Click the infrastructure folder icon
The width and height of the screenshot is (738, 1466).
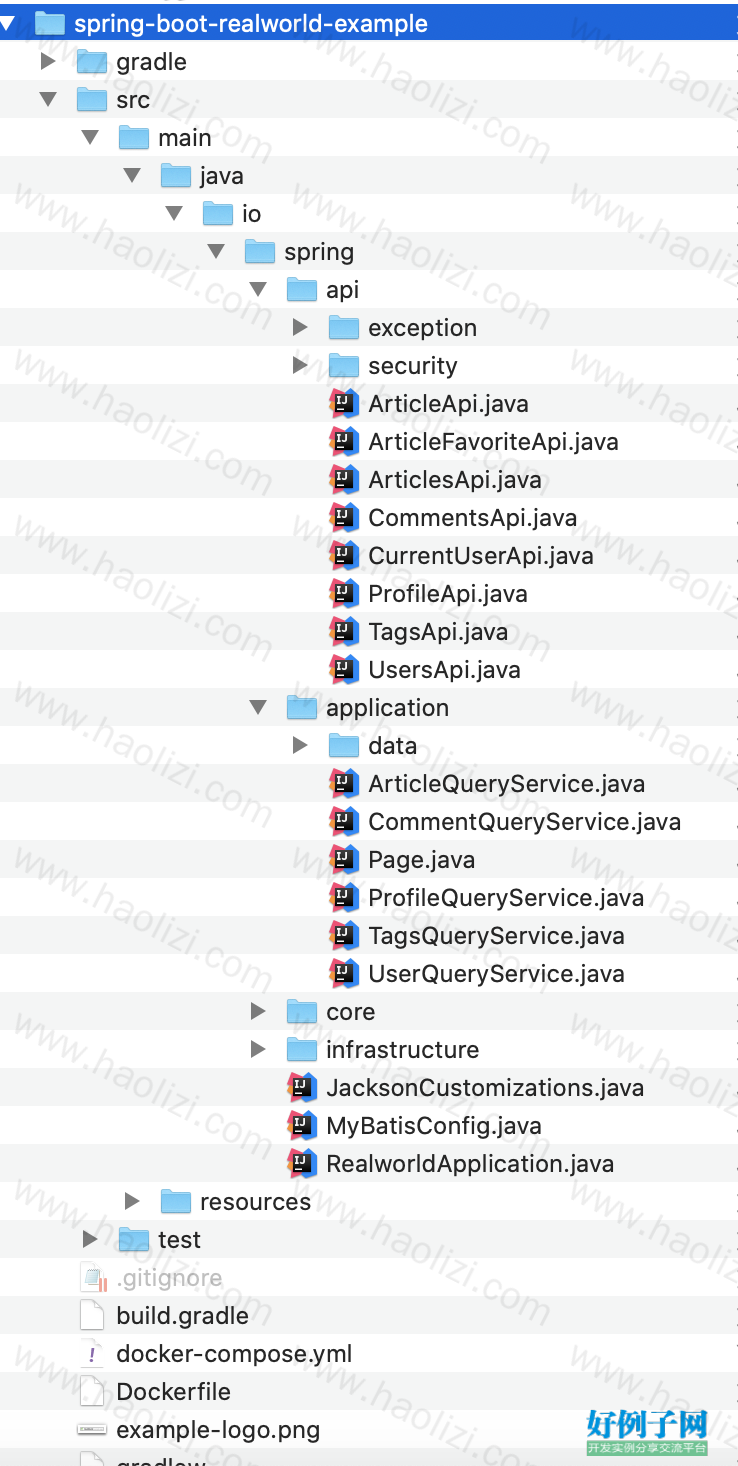click(x=302, y=1050)
